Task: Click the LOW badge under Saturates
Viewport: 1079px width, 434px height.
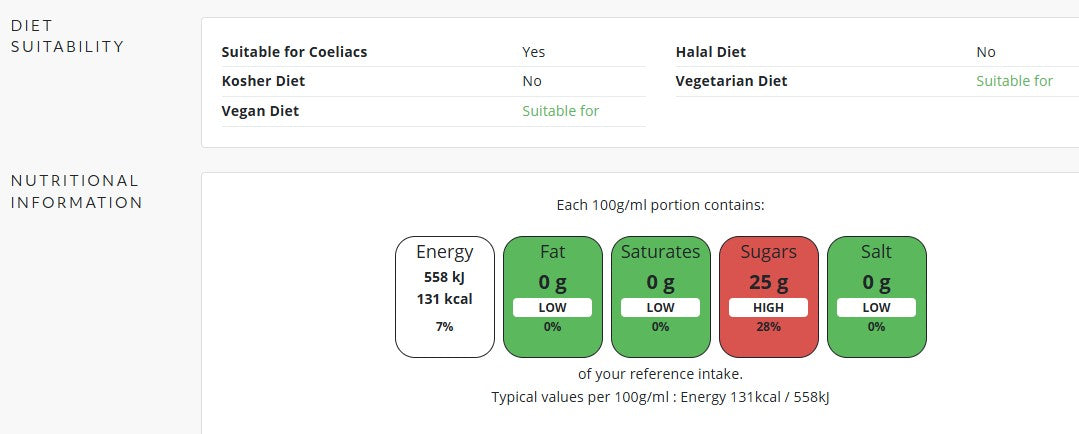Action: [x=661, y=307]
